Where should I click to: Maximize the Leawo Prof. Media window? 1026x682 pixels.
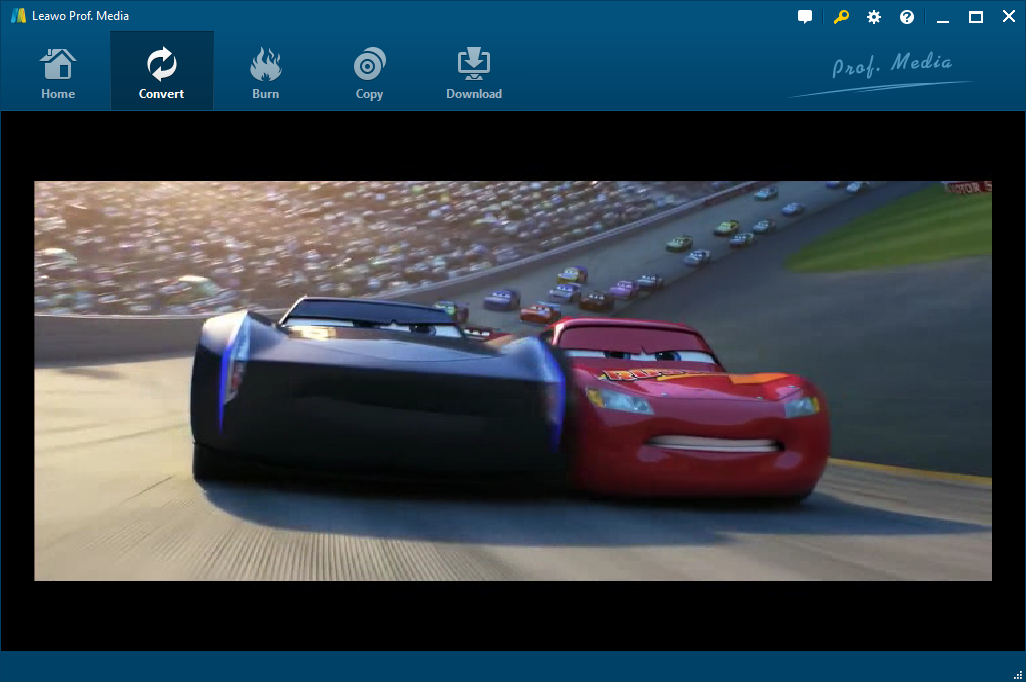click(976, 17)
